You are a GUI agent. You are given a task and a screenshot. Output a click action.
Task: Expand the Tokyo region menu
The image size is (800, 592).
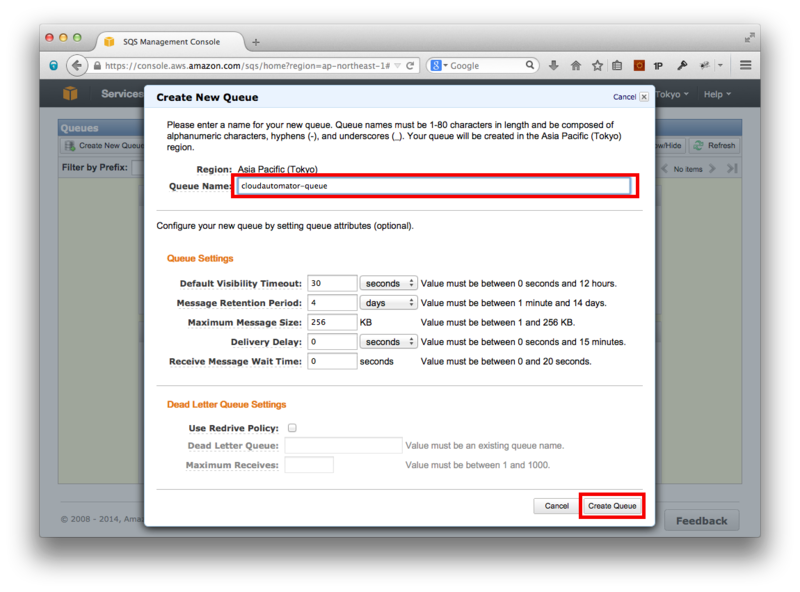pos(672,94)
